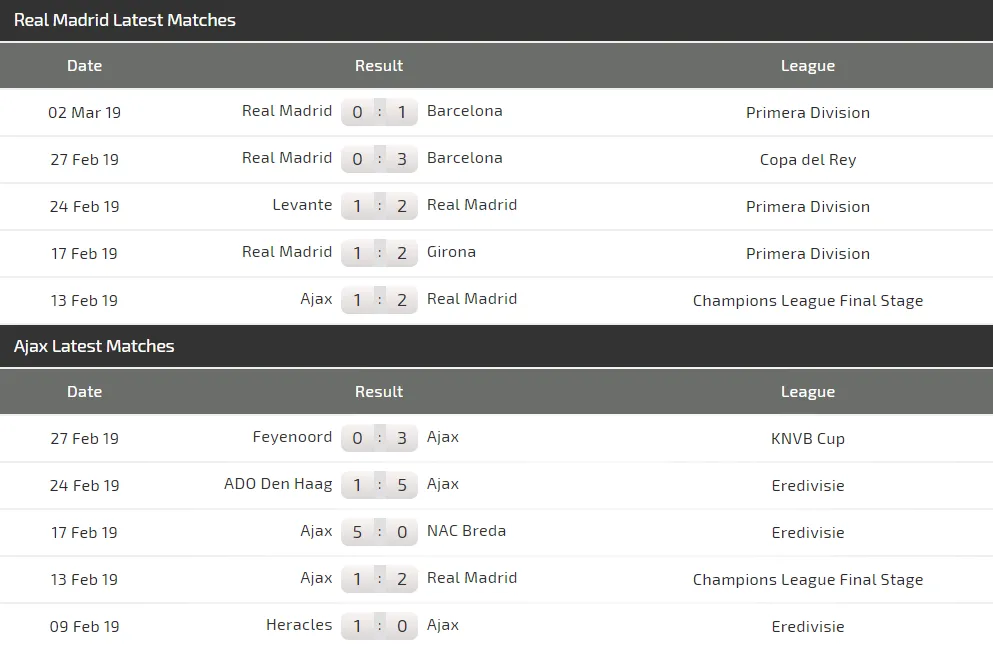Click League header in Ajax table
Viewport: 993px width, 649px height.
807,391
